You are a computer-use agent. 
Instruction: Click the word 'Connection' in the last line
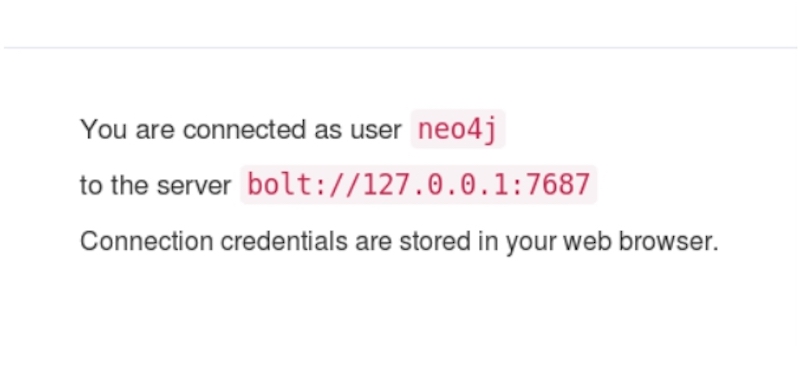pos(146,241)
